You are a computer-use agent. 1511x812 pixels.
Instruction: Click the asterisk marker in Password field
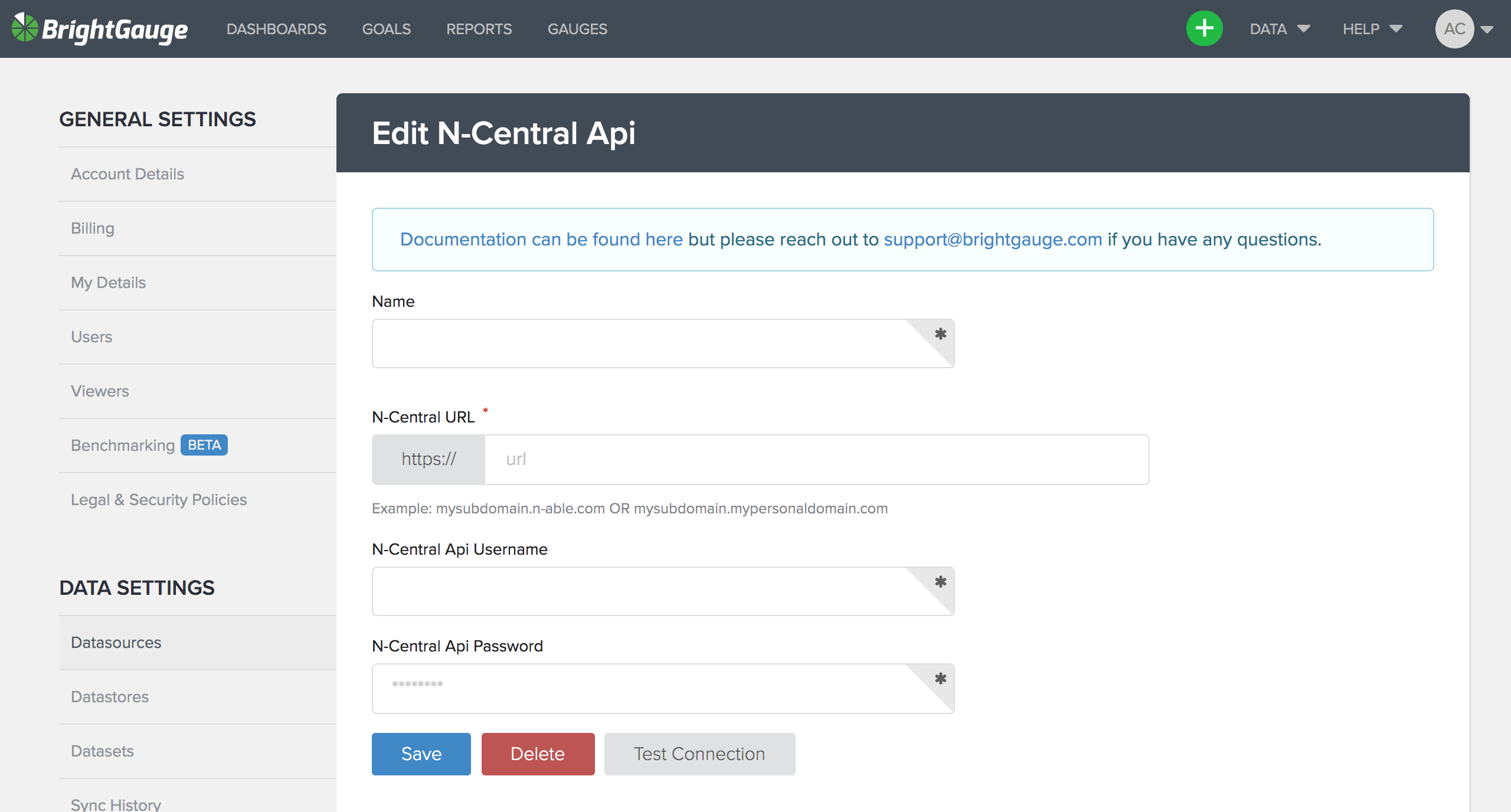(940, 679)
